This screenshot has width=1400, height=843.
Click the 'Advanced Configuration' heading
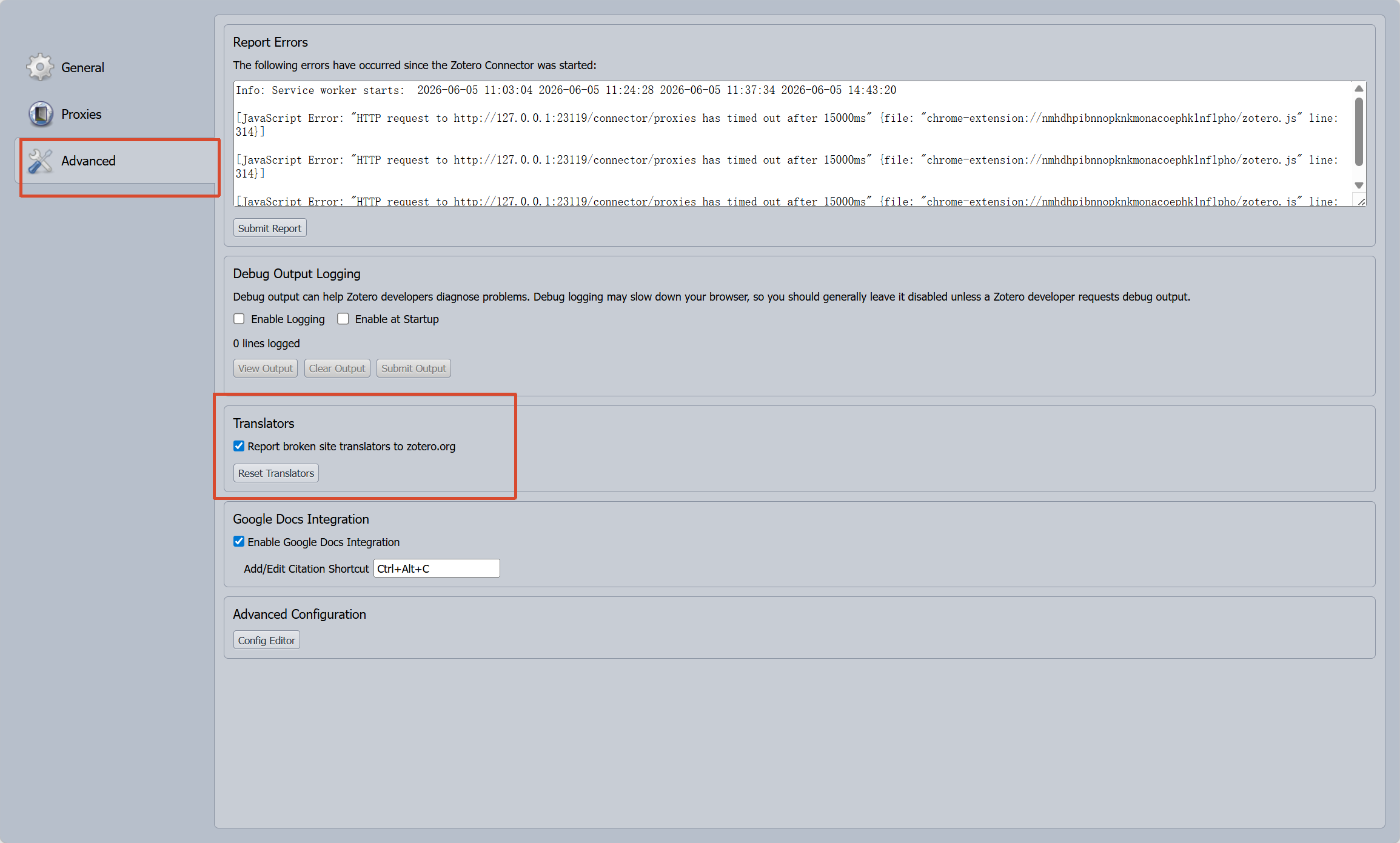click(x=300, y=614)
